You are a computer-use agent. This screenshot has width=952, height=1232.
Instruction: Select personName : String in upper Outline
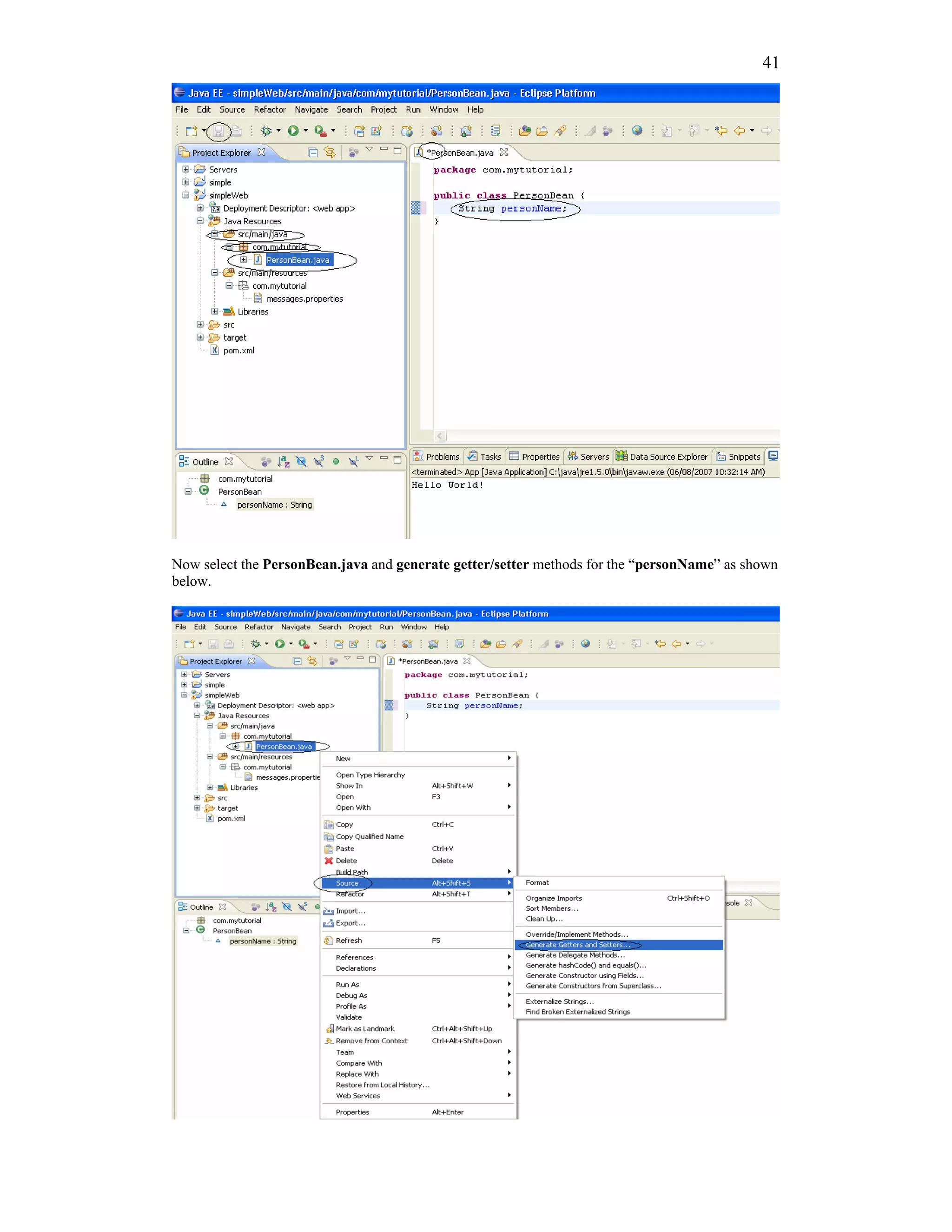pyautogui.click(x=274, y=504)
